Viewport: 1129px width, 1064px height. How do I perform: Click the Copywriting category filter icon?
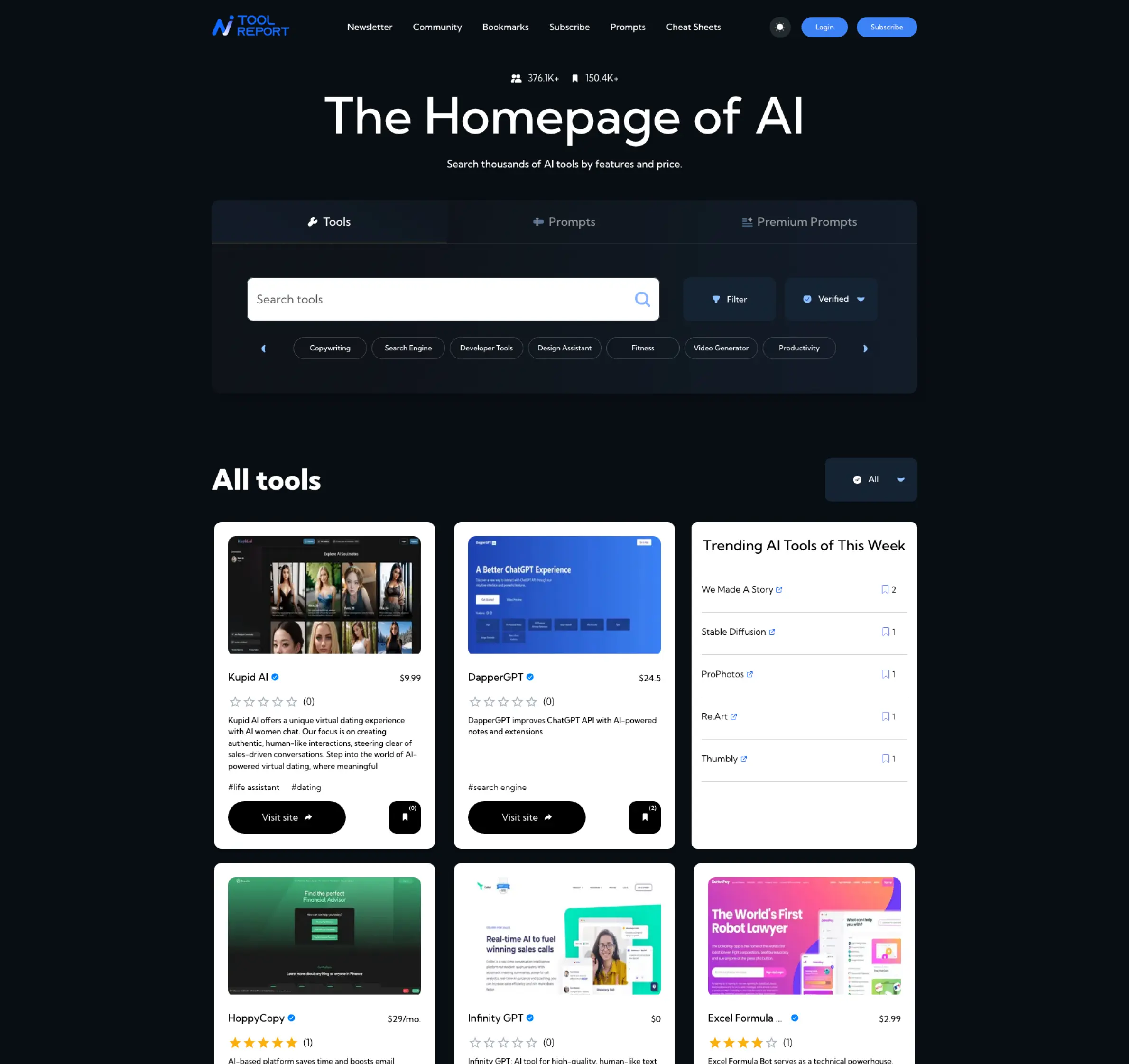coord(329,348)
